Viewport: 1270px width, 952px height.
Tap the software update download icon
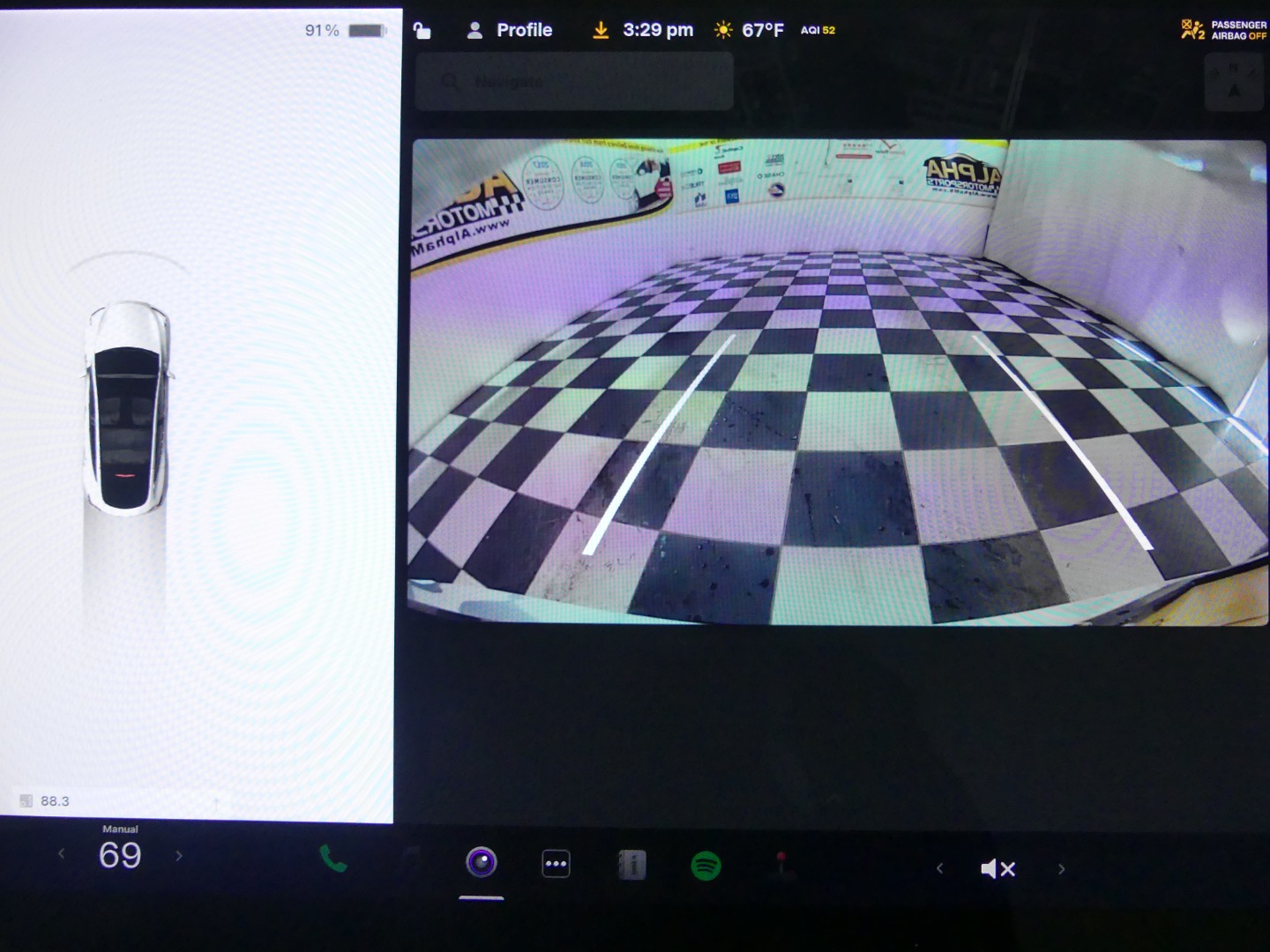601,31
